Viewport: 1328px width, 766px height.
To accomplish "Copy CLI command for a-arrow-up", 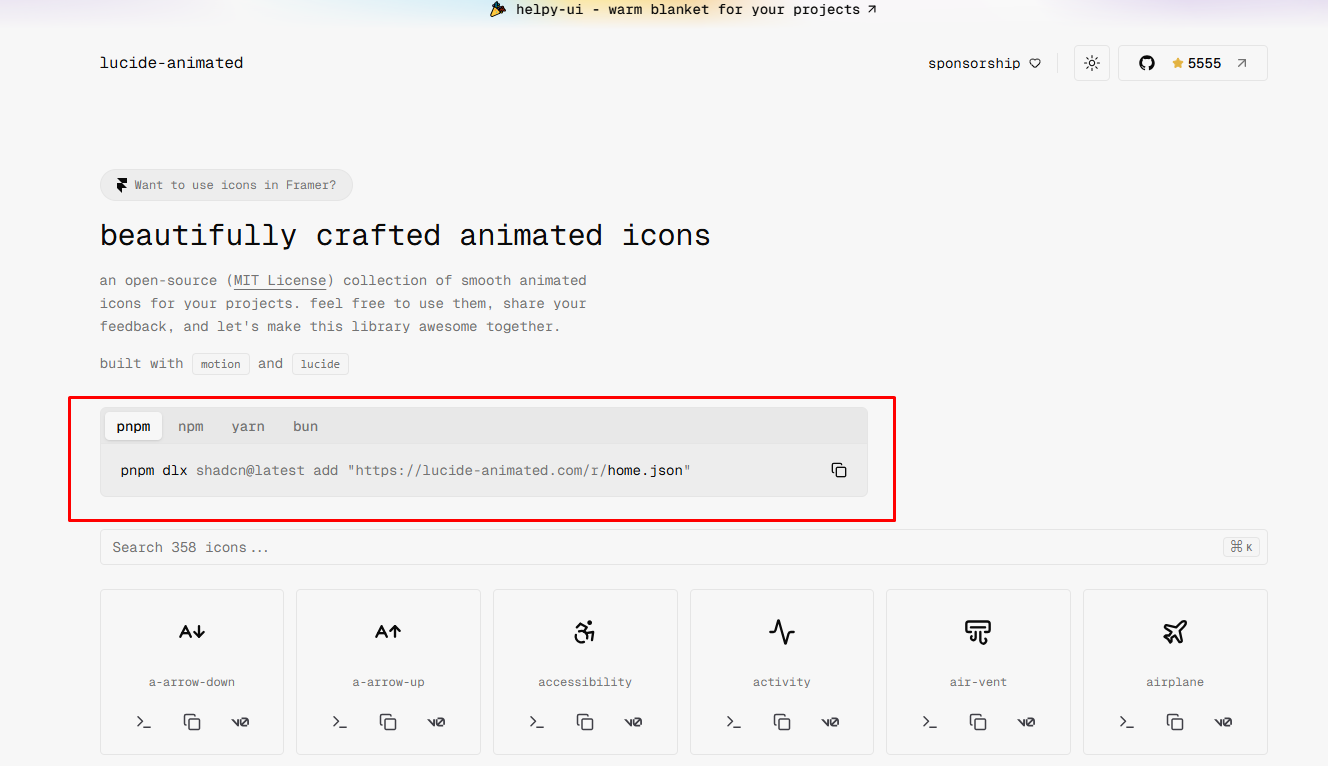I will pyautogui.click(x=340, y=722).
